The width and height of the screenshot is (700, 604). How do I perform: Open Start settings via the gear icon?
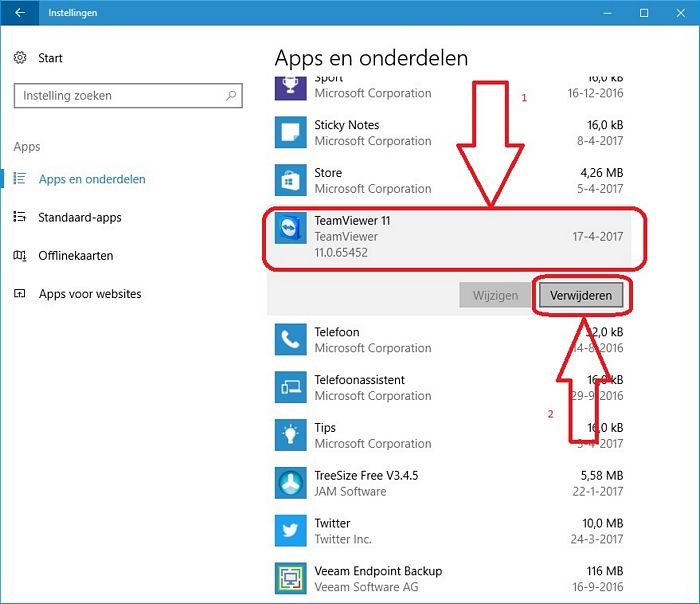[x=20, y=58]
